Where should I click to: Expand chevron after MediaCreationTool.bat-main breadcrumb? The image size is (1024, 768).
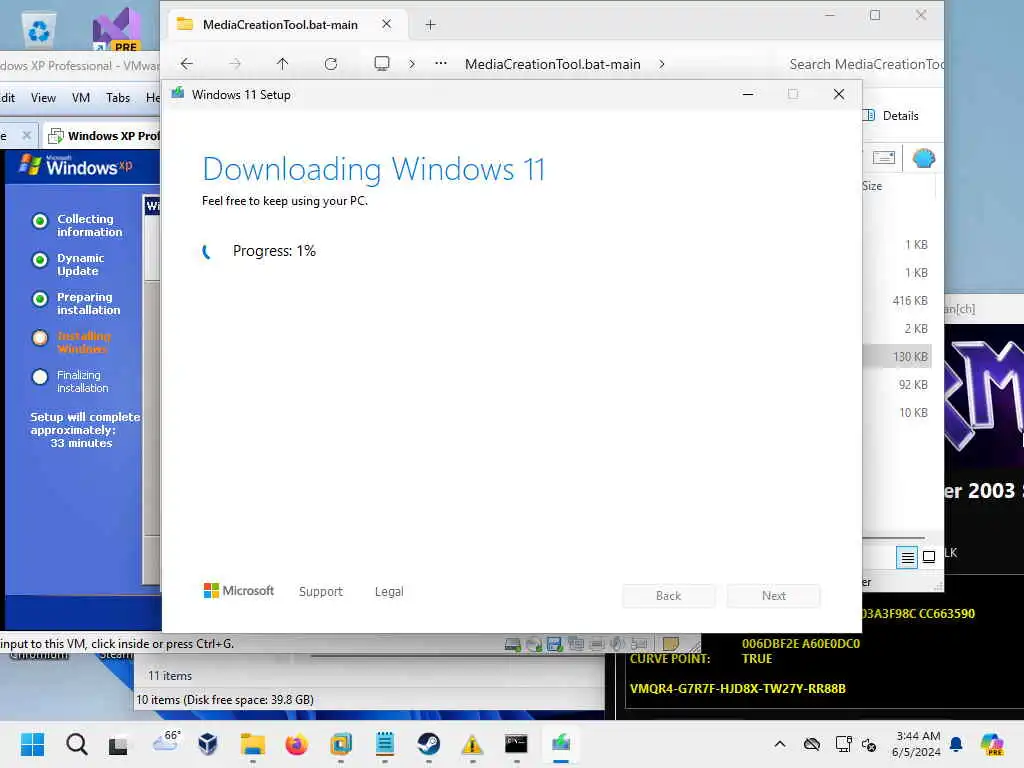662,64
